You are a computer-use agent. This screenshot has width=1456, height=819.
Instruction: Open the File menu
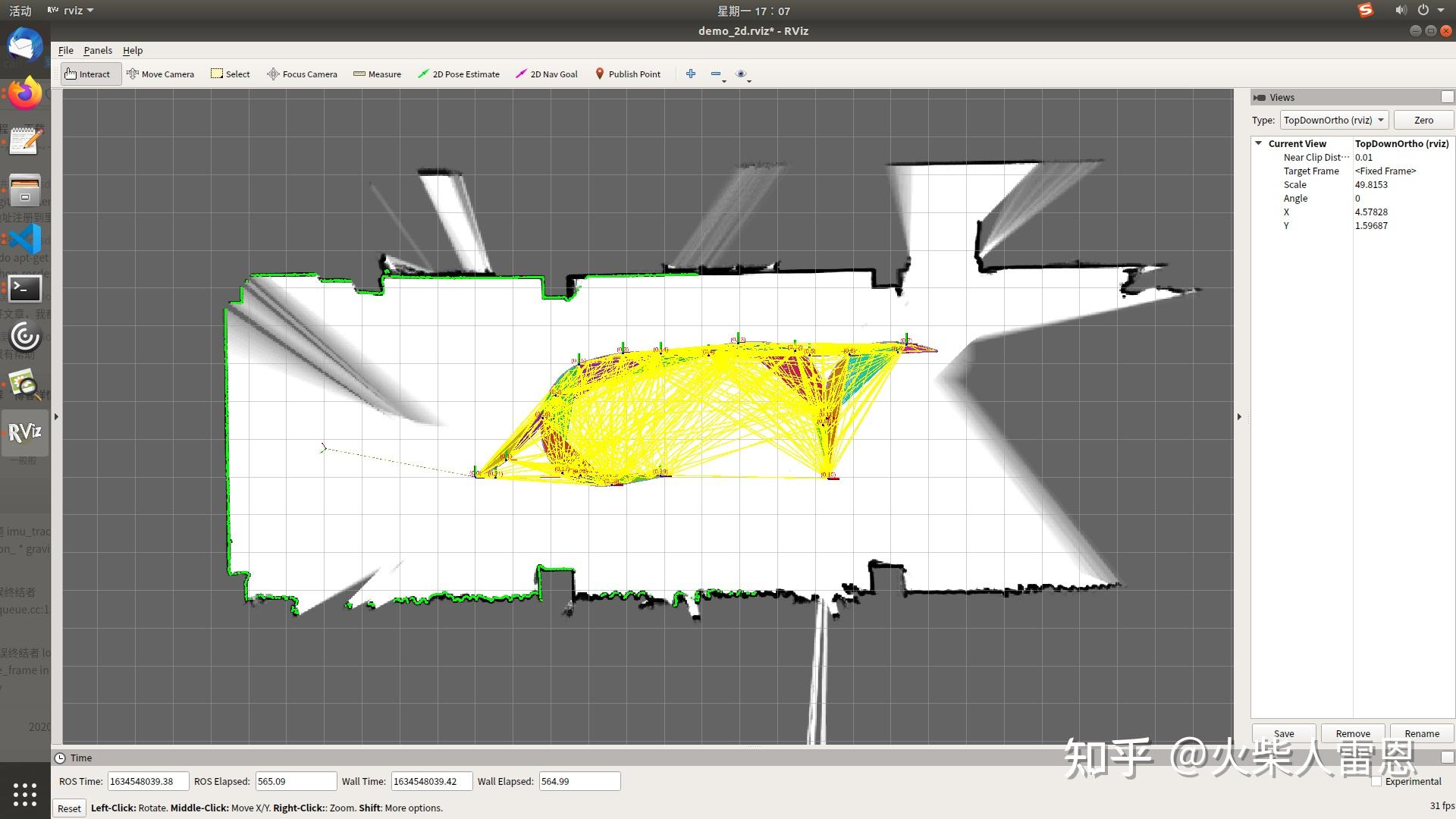[x=66, y=50]
